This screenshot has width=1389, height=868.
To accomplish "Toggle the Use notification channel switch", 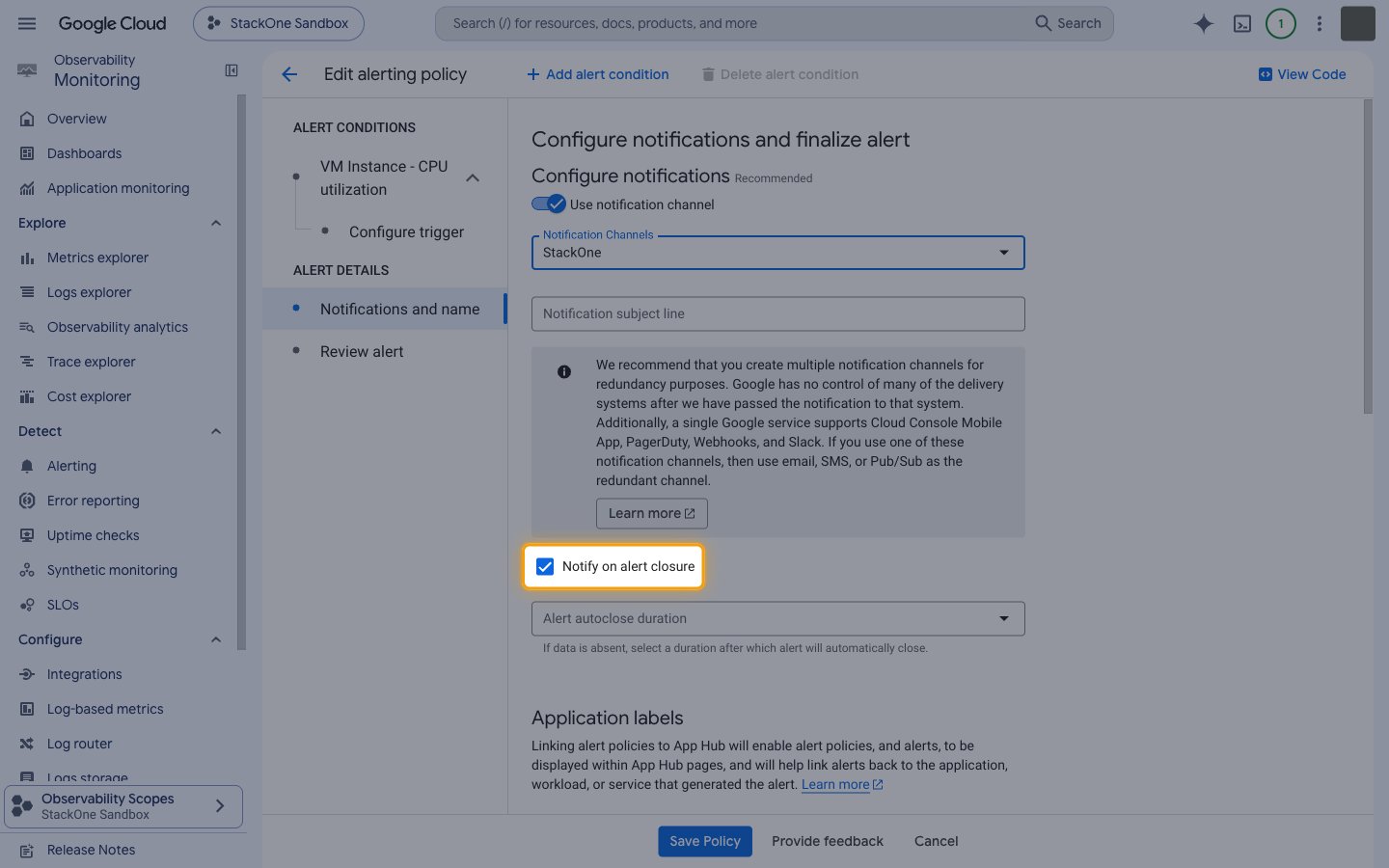I will pyautogui.click(x=548, y=203).
